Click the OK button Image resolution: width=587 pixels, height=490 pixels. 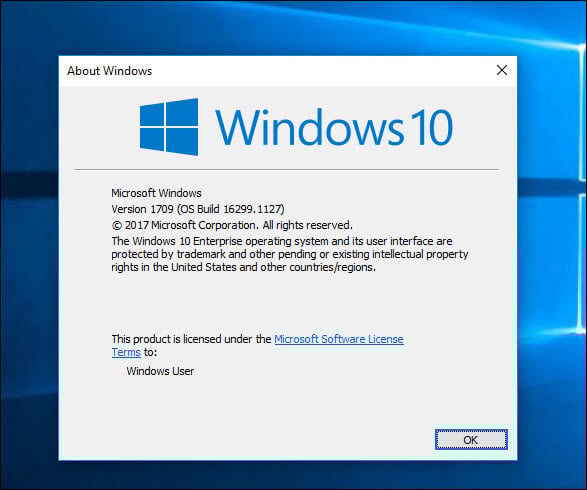(471, 439)
